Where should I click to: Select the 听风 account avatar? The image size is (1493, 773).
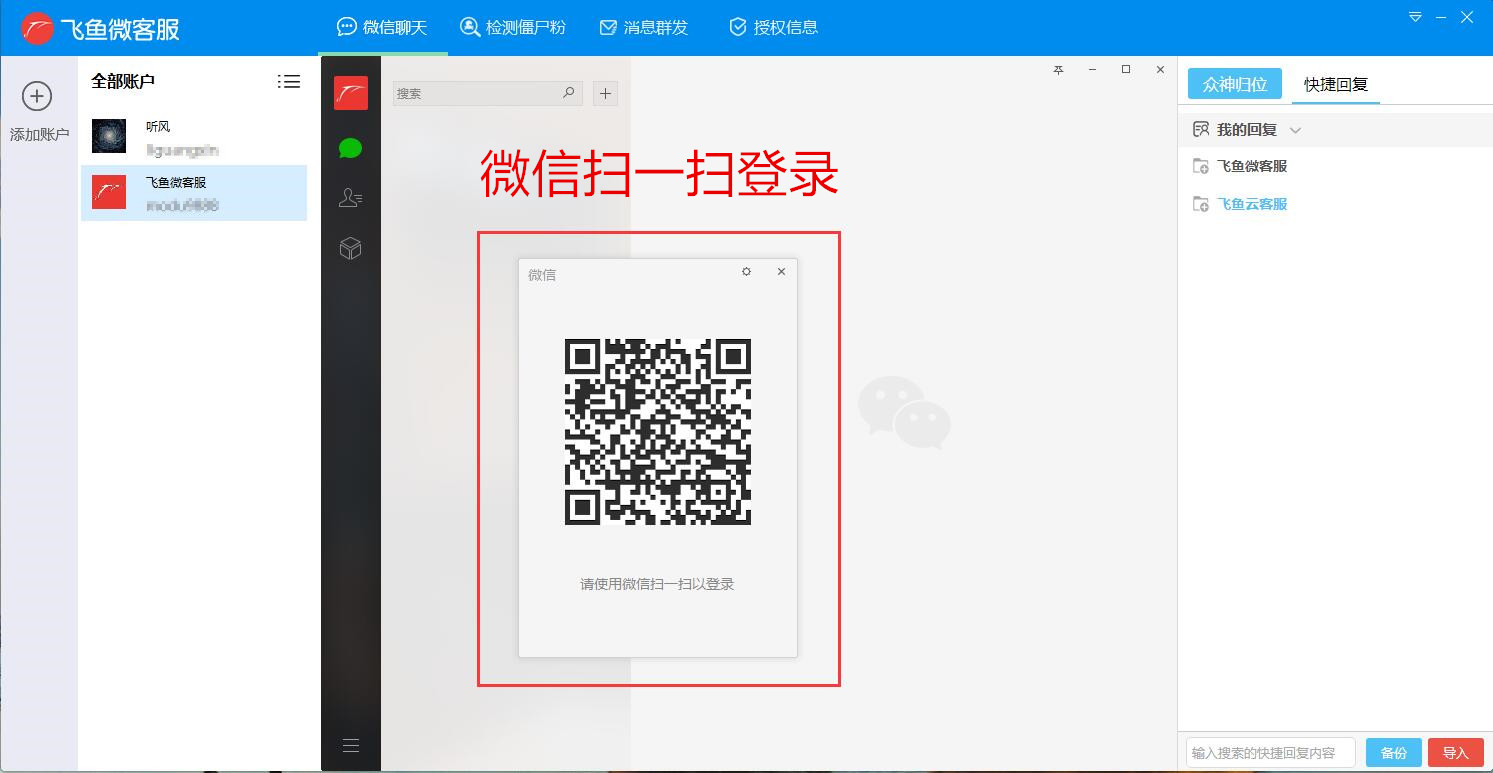(x=109, y=136)
